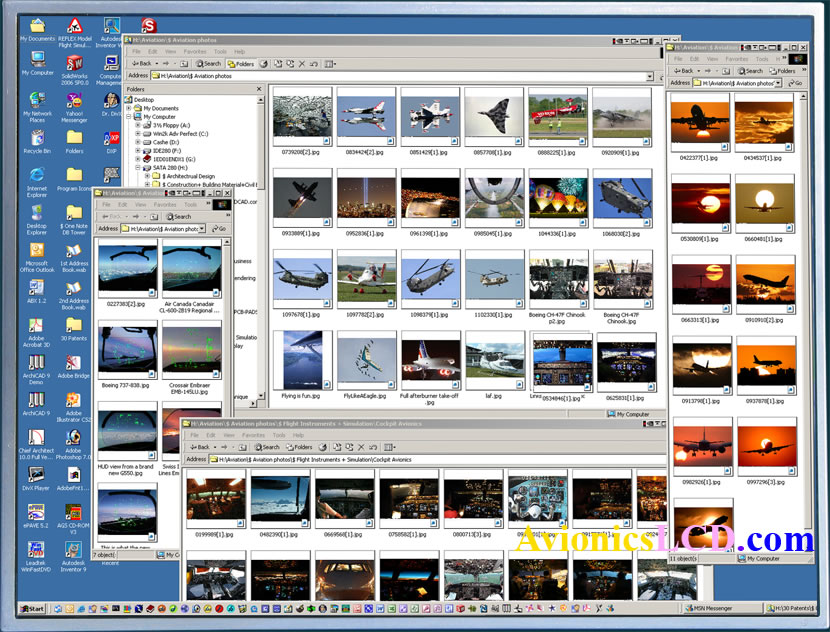The image size is (830, 632).
Task: Open the SolidWorks 2006 desktop icon
Action: (73, 64)
